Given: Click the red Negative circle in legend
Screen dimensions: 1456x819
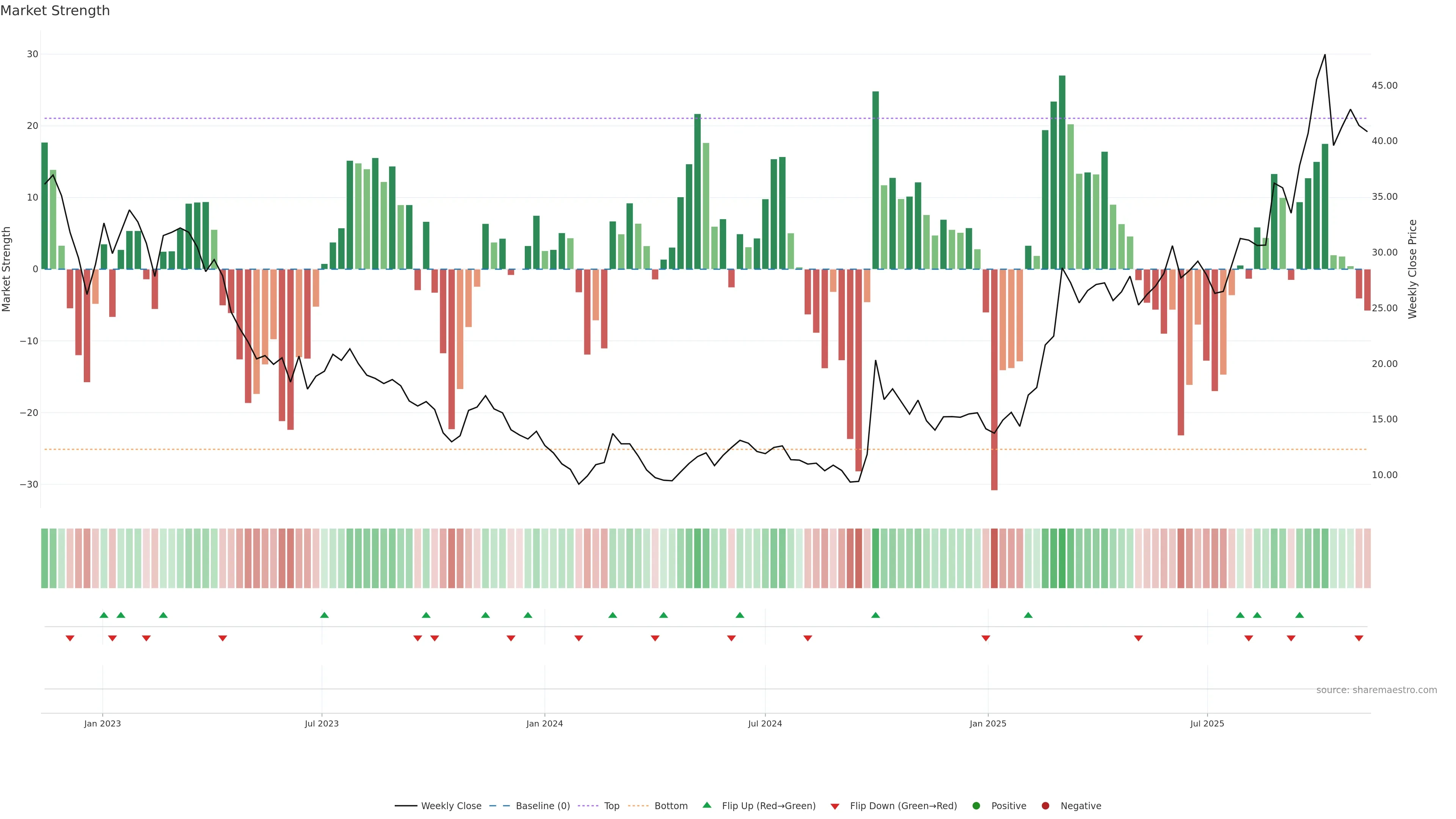Looking at the screenshot, I should [1045, 806].
